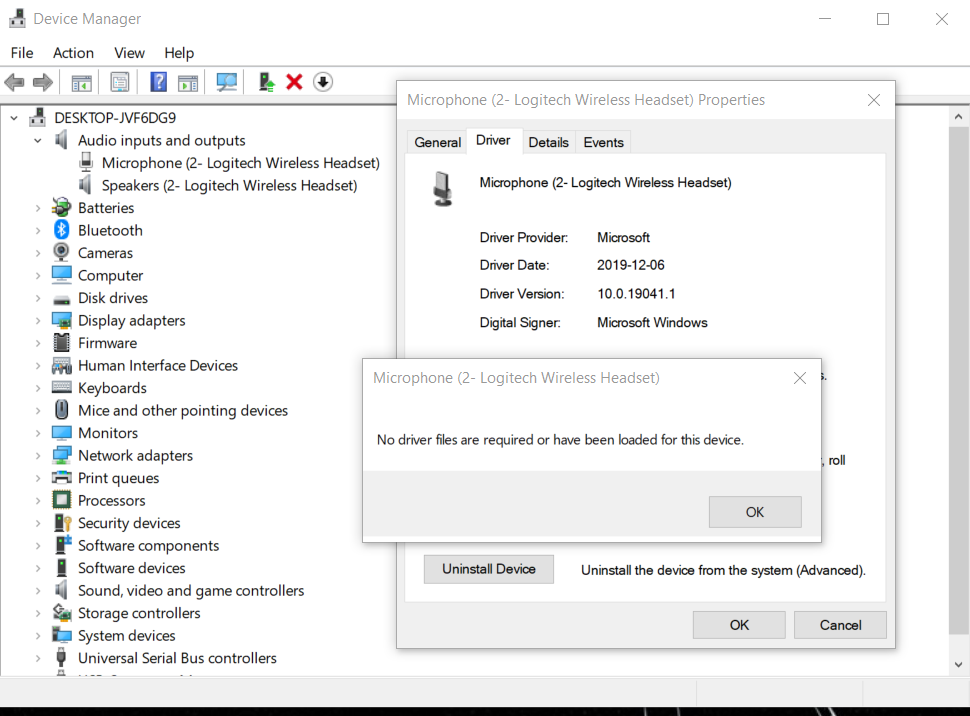Switch to the Details tab
The height and width of the screenshot is (716, 970).
pos(548,142)
